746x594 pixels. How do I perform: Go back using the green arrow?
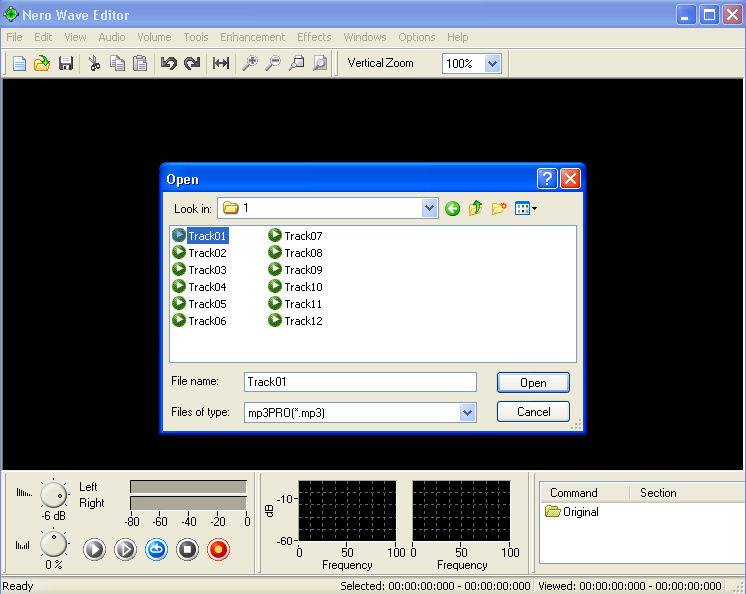click(x=453, y=208)
